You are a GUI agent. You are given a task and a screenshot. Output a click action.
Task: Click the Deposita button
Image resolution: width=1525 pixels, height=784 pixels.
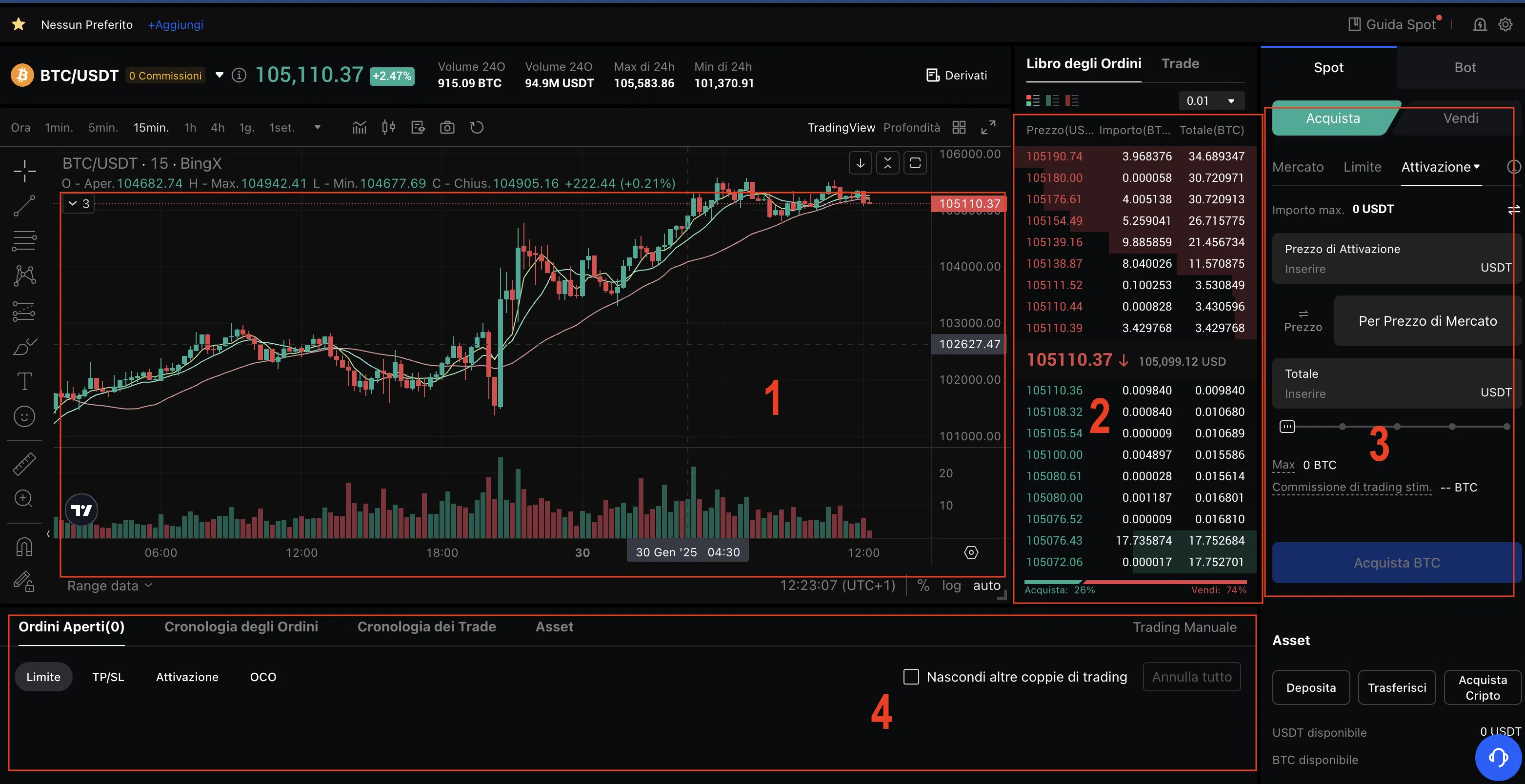[x=1311, y=687]
